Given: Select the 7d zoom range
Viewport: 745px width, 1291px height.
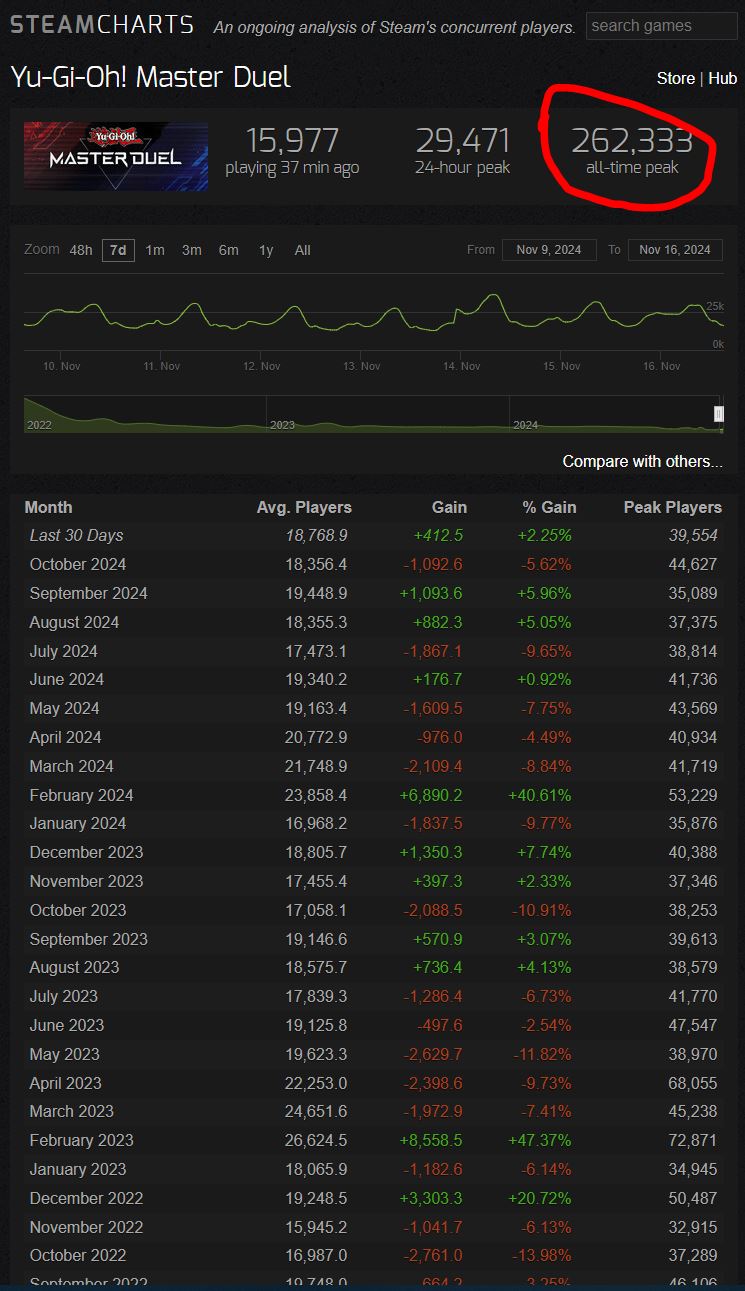Looking at the screenshot, I should 118,250.
